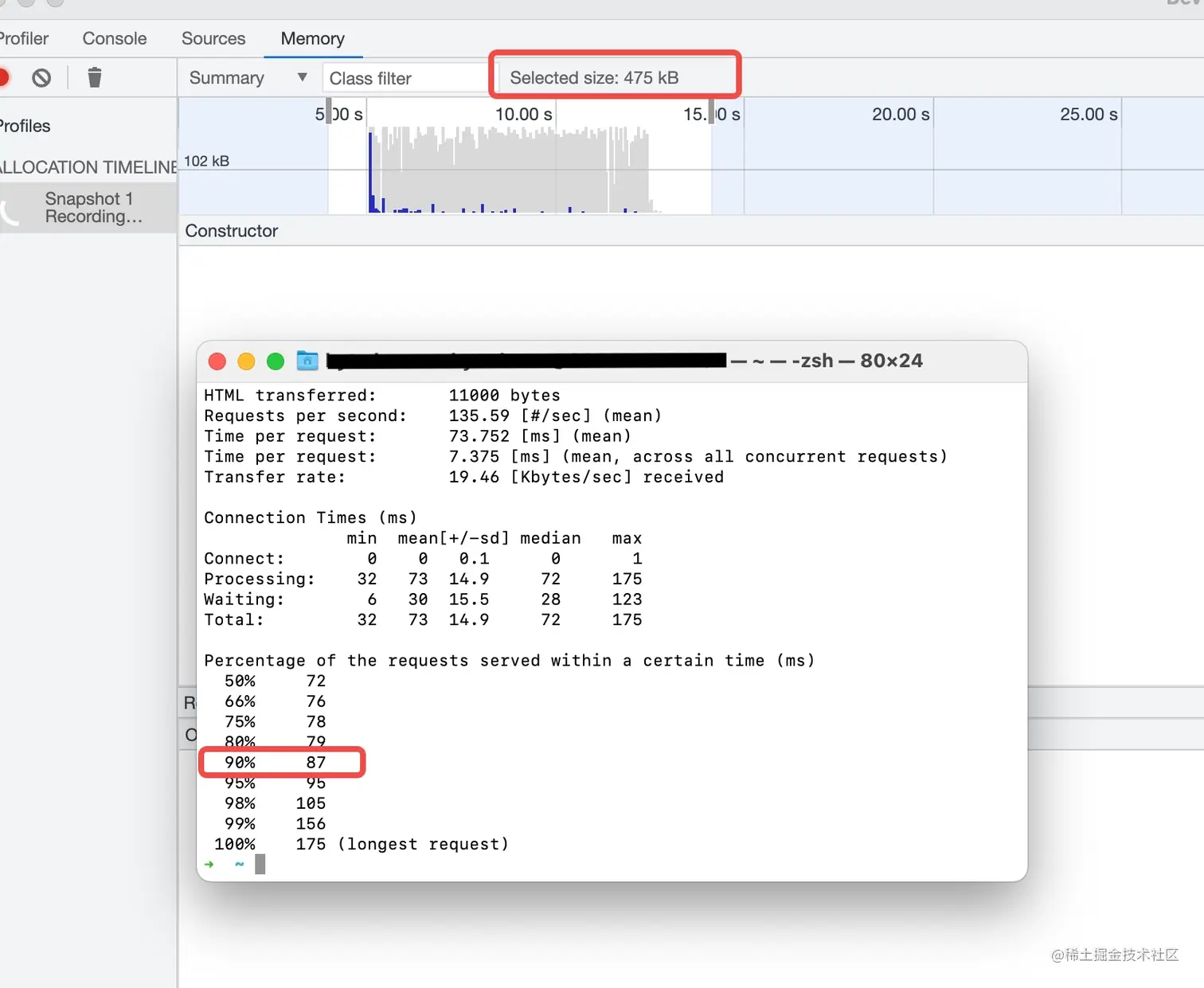1204x988 pixels.
Task: Click the Processing row in terminal
Action: click(423, 579)
